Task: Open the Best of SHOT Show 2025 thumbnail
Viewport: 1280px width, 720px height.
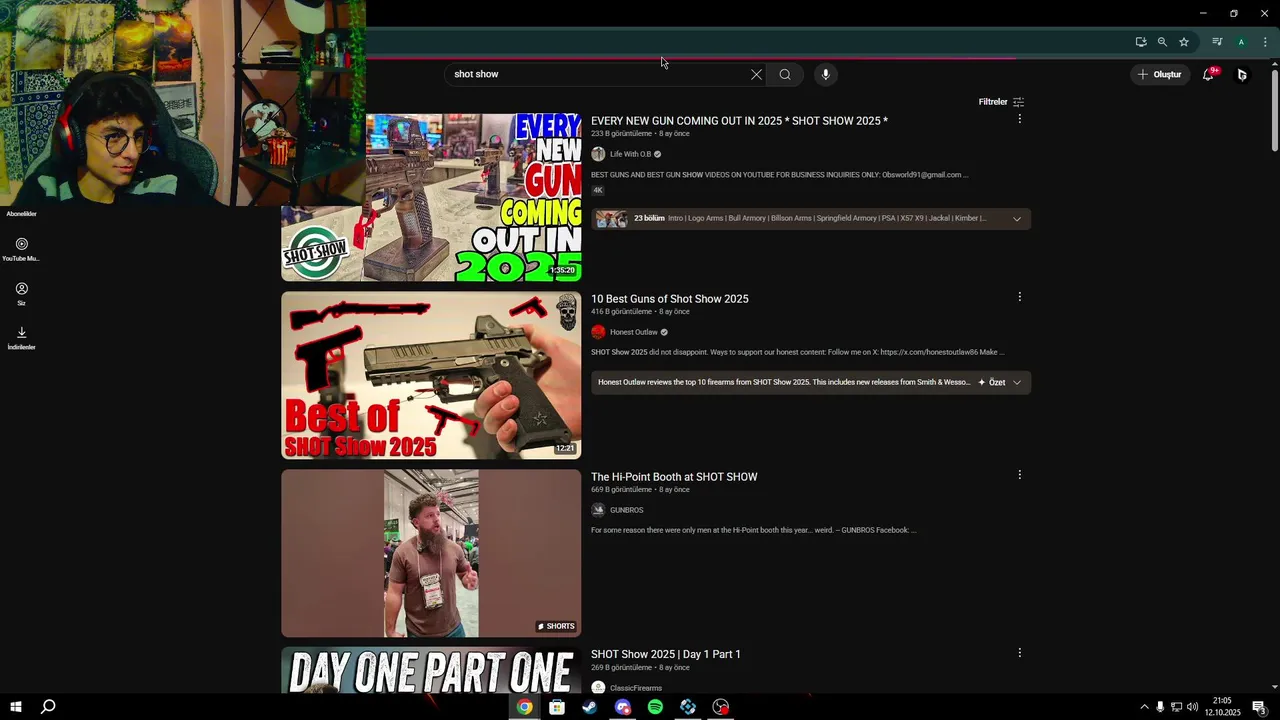Action: coord(431,375)
